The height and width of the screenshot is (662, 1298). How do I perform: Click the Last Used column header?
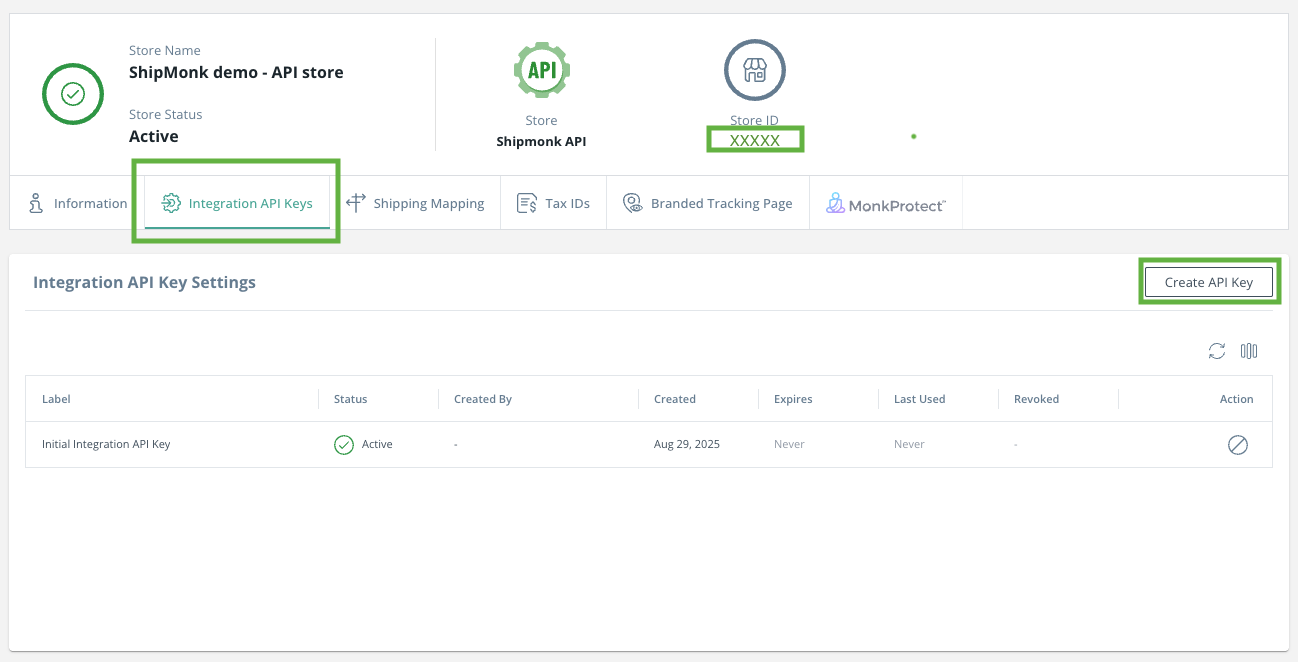point(920,399)
